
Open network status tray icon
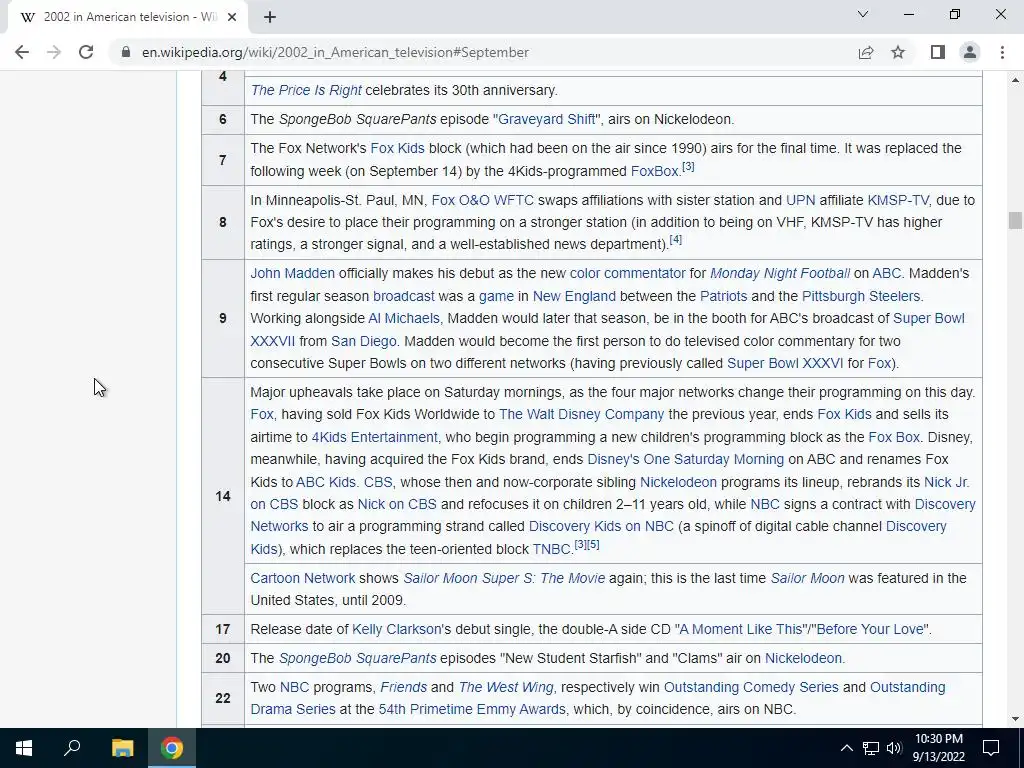(x=871, y=748)
